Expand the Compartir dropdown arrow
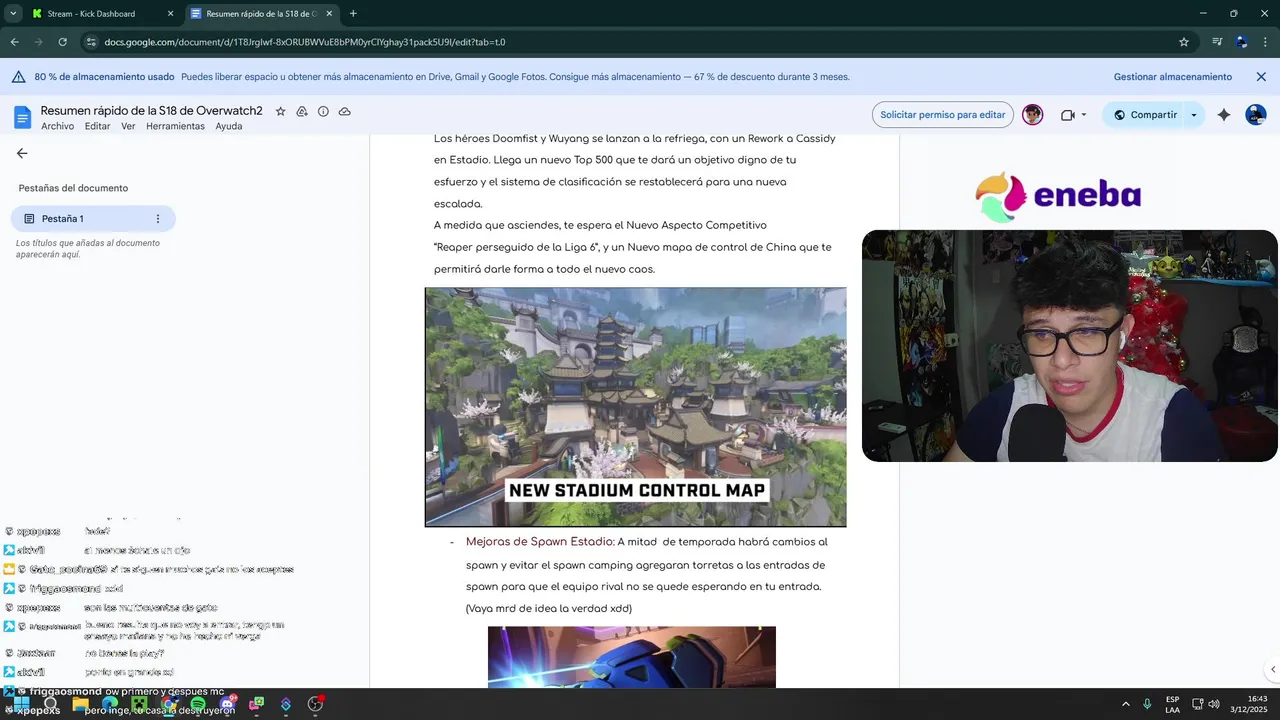Viewport: 1280px width, 720px height. [x=1193, y=115]
